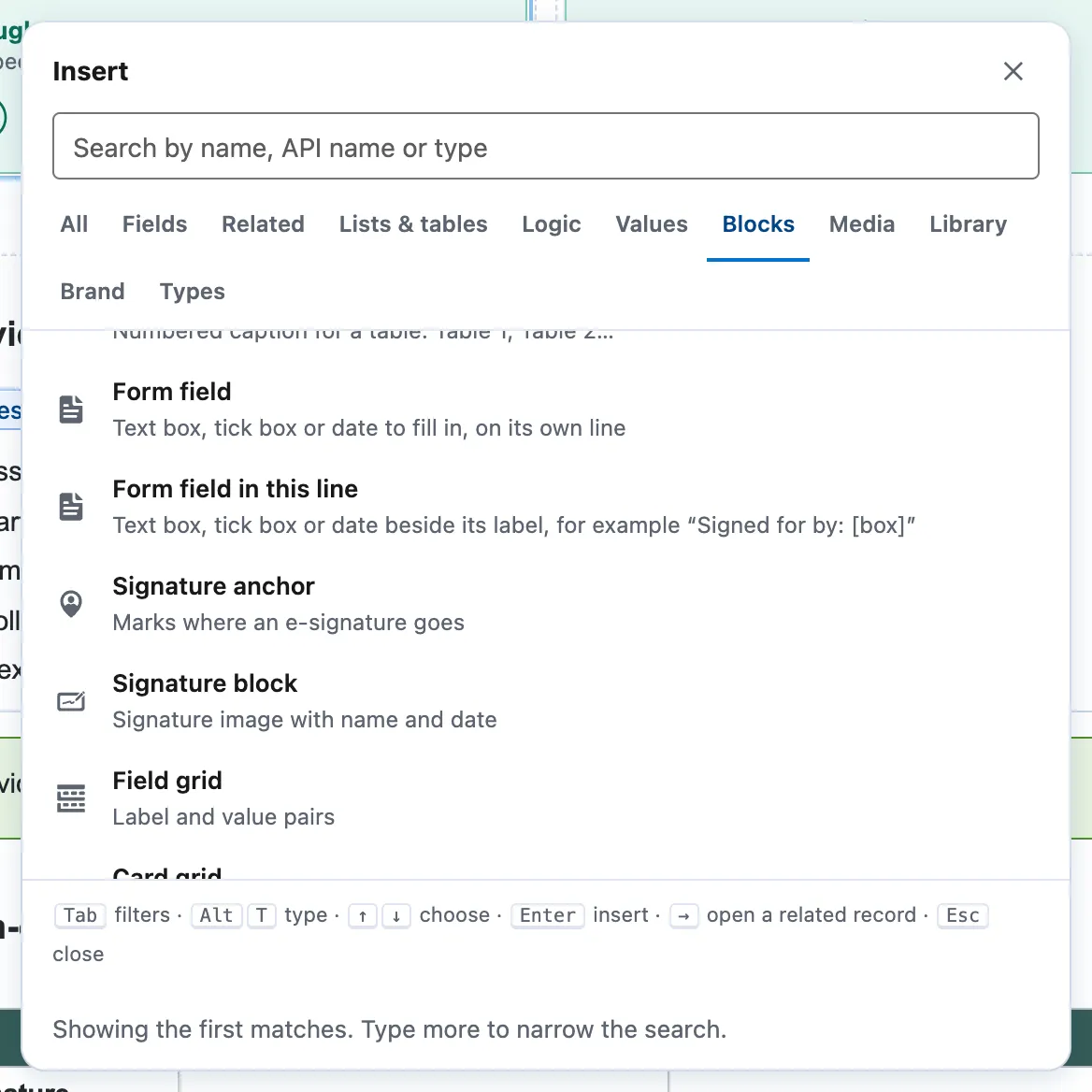Image resolution: width=1092 pixels, height=1092 pixels.
Task: Click the 'Label and value pairs' description
Action: (223, 817)
